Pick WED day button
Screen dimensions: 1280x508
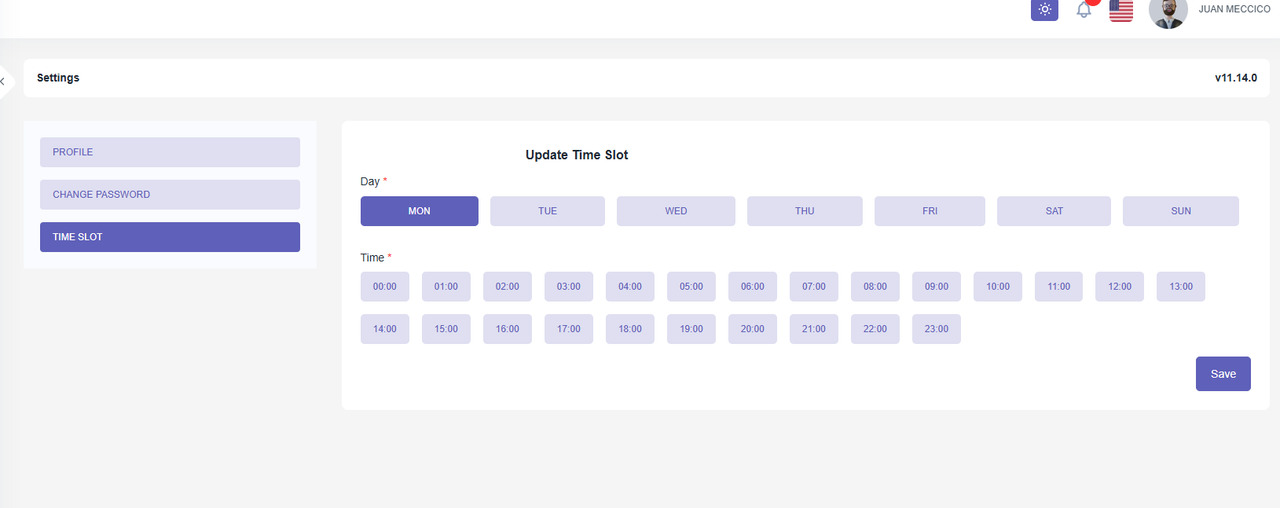(676, 211)
